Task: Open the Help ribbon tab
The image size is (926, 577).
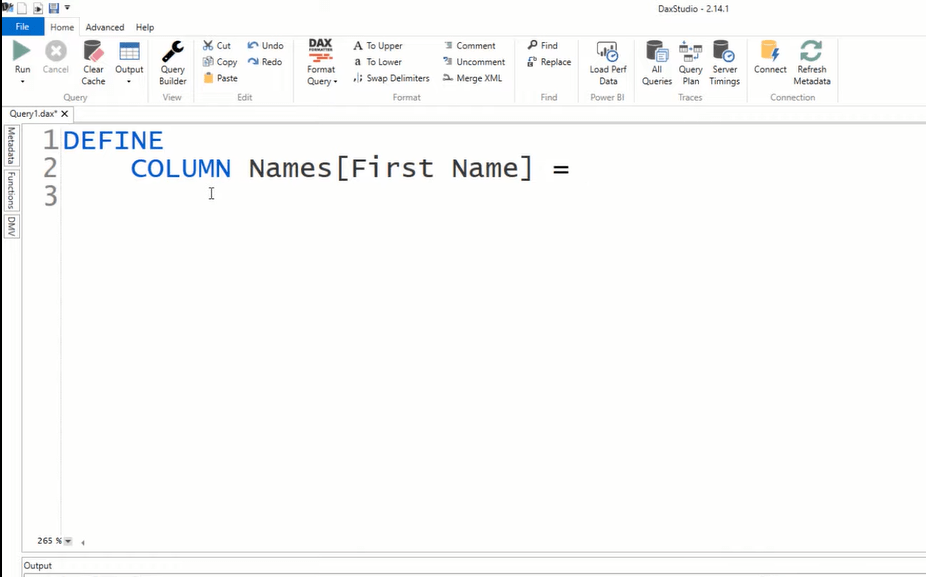Action: tap(145, 27)
